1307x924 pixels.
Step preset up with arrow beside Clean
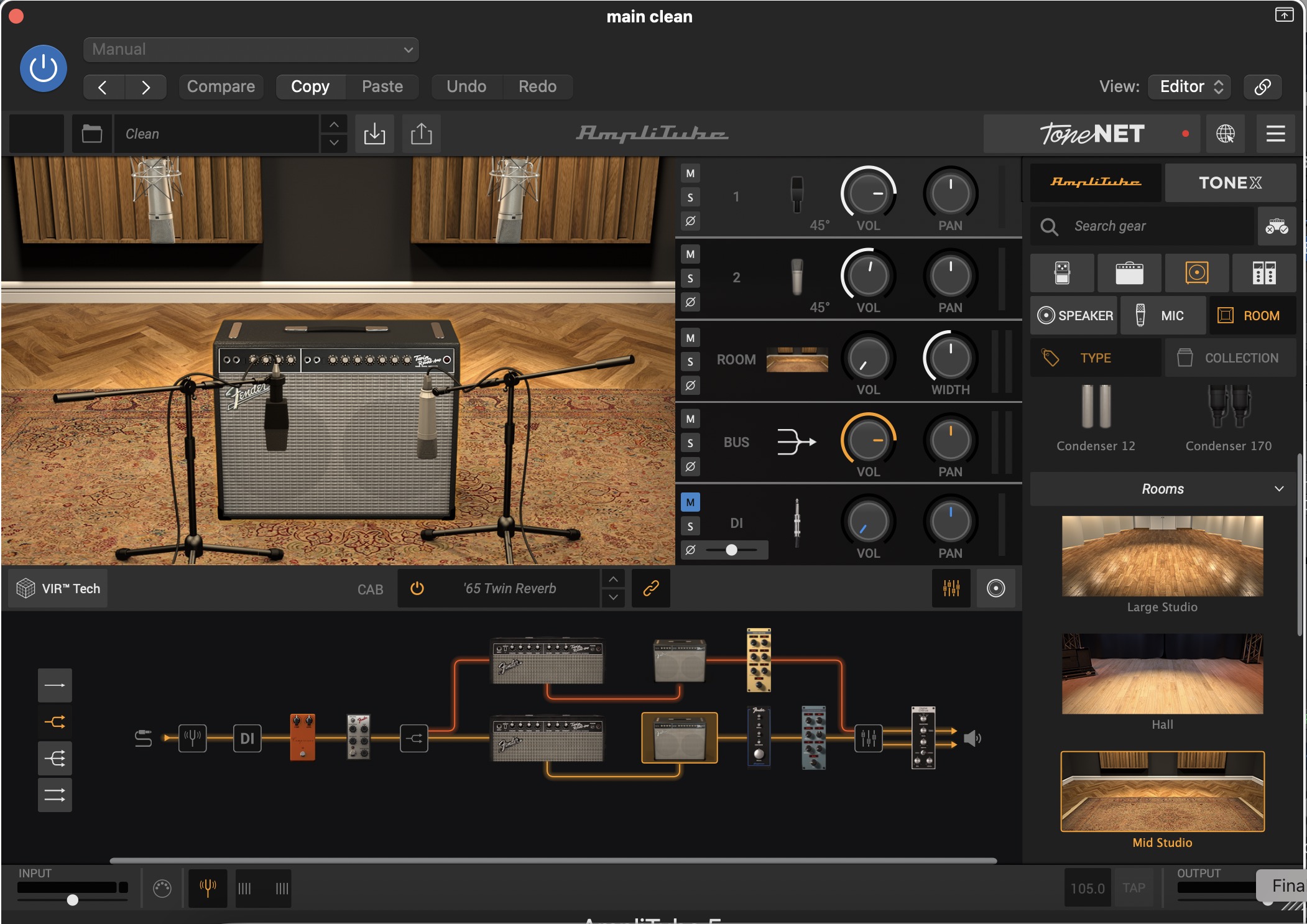pyautogui.click(x=334, y=125)
